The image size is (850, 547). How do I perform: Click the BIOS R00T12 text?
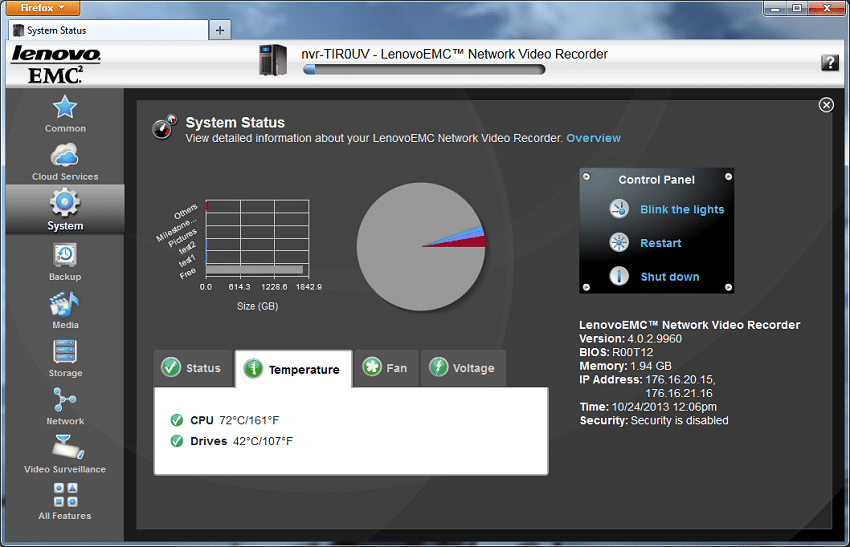(616, 352)
